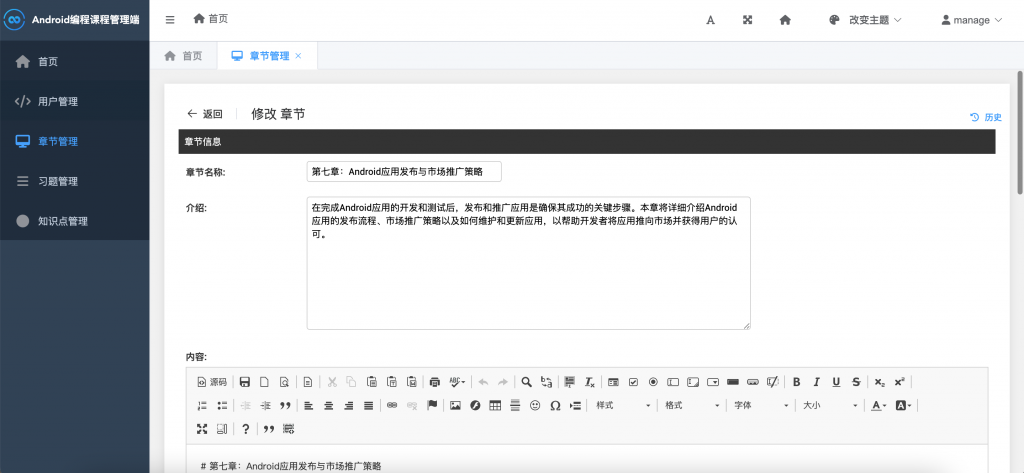
Task: Click the home icon in top right header
Action: click(x=785, y=20)
